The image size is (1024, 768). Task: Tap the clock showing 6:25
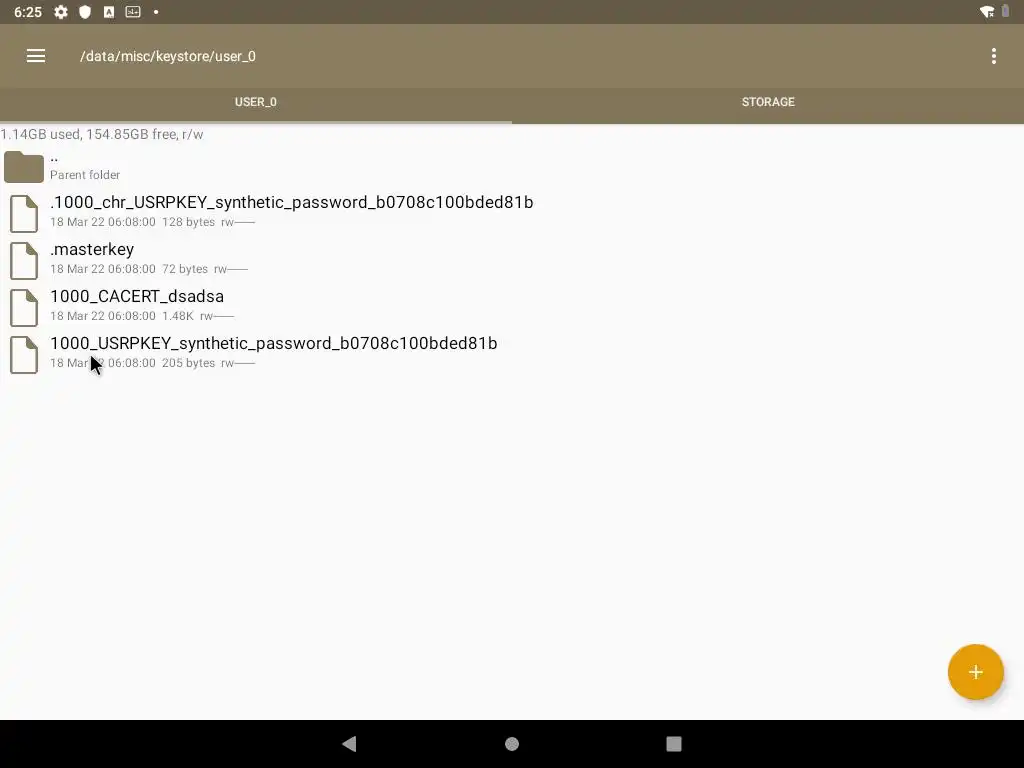coord(27,12)
